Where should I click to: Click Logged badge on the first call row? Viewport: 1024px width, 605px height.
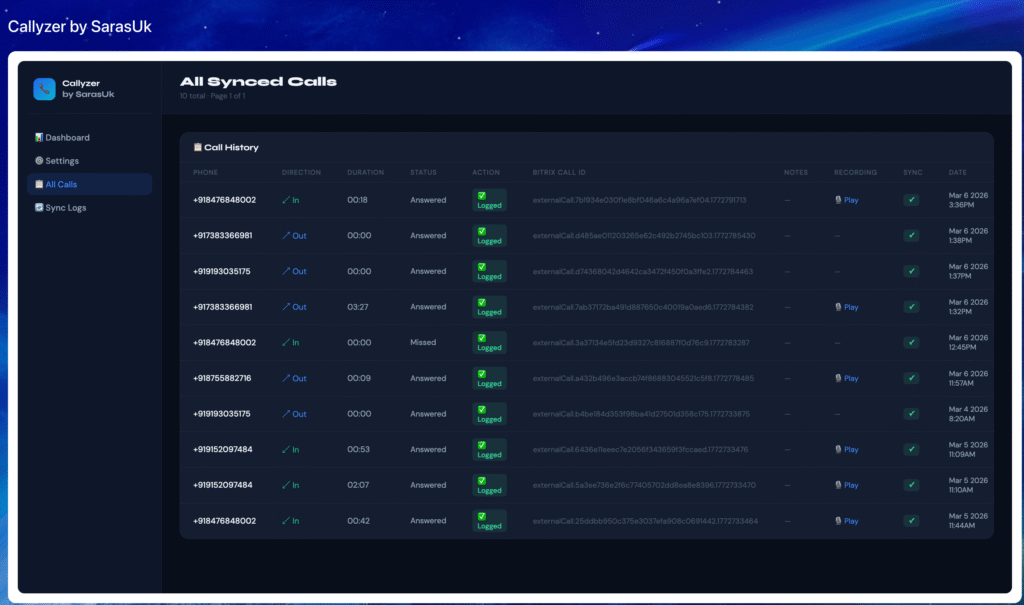(x=489, y=200)
